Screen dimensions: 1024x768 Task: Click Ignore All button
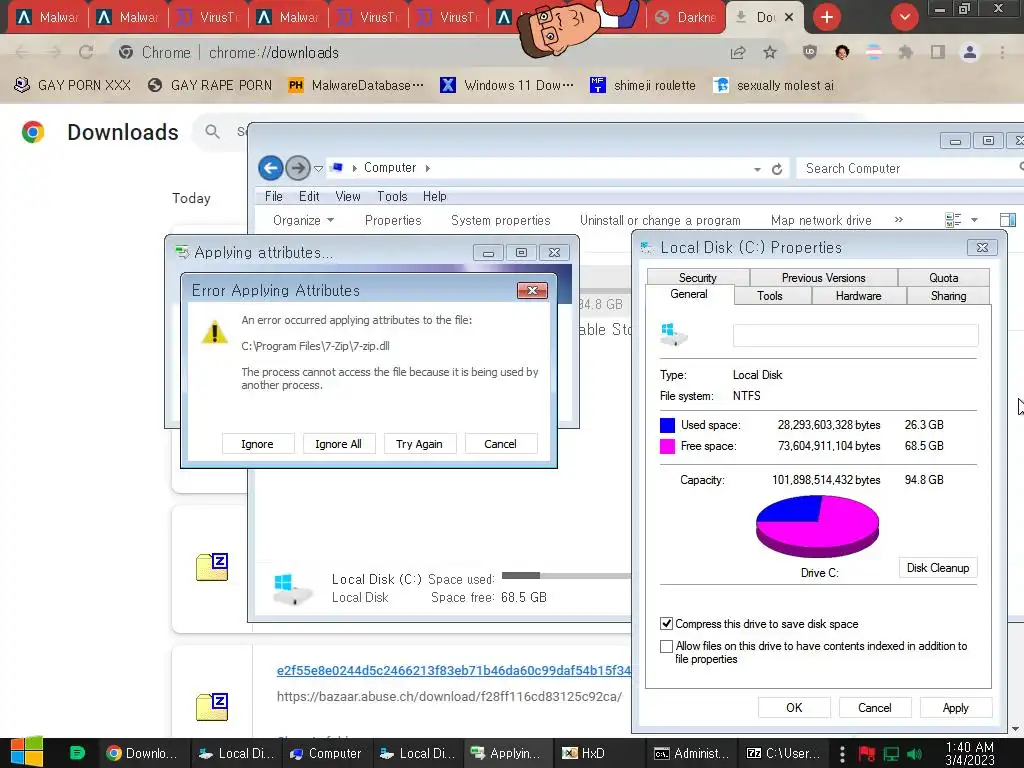338,444
